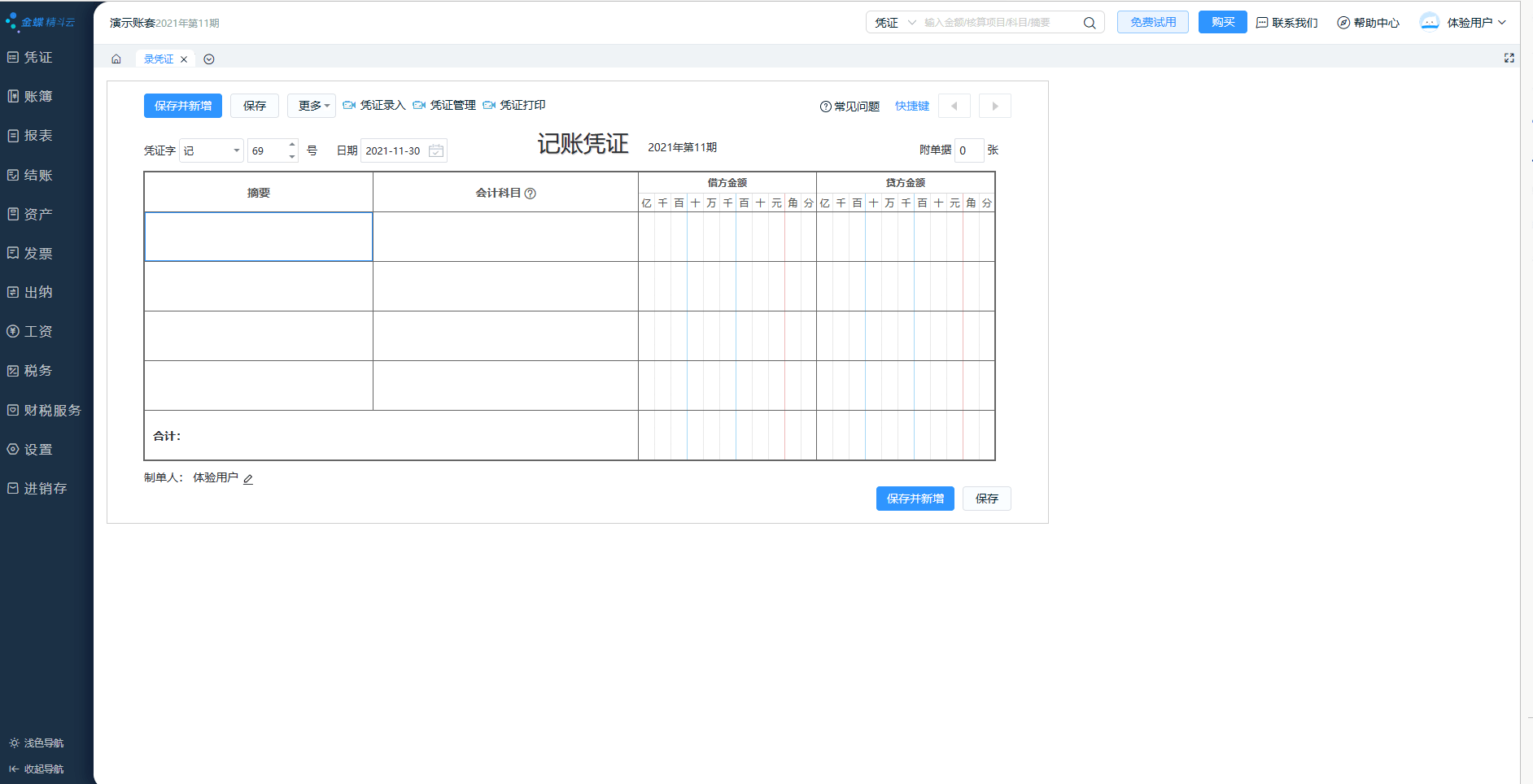Viewport: 1533px width, 784px height.
Task: Expand the 体验用户 account menu
Action: point(1476,23)
